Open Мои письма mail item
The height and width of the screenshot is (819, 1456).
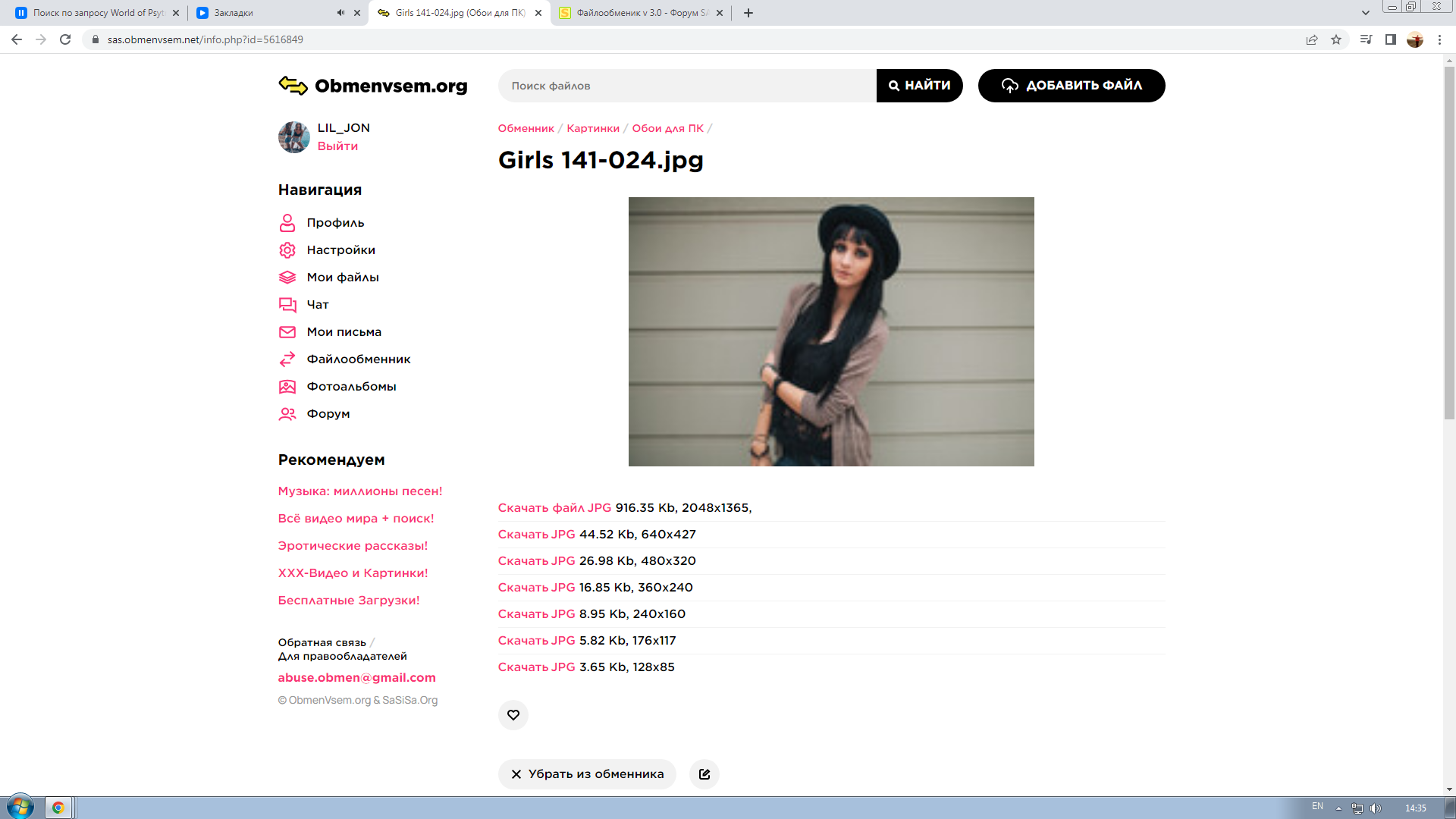(344, 332)
